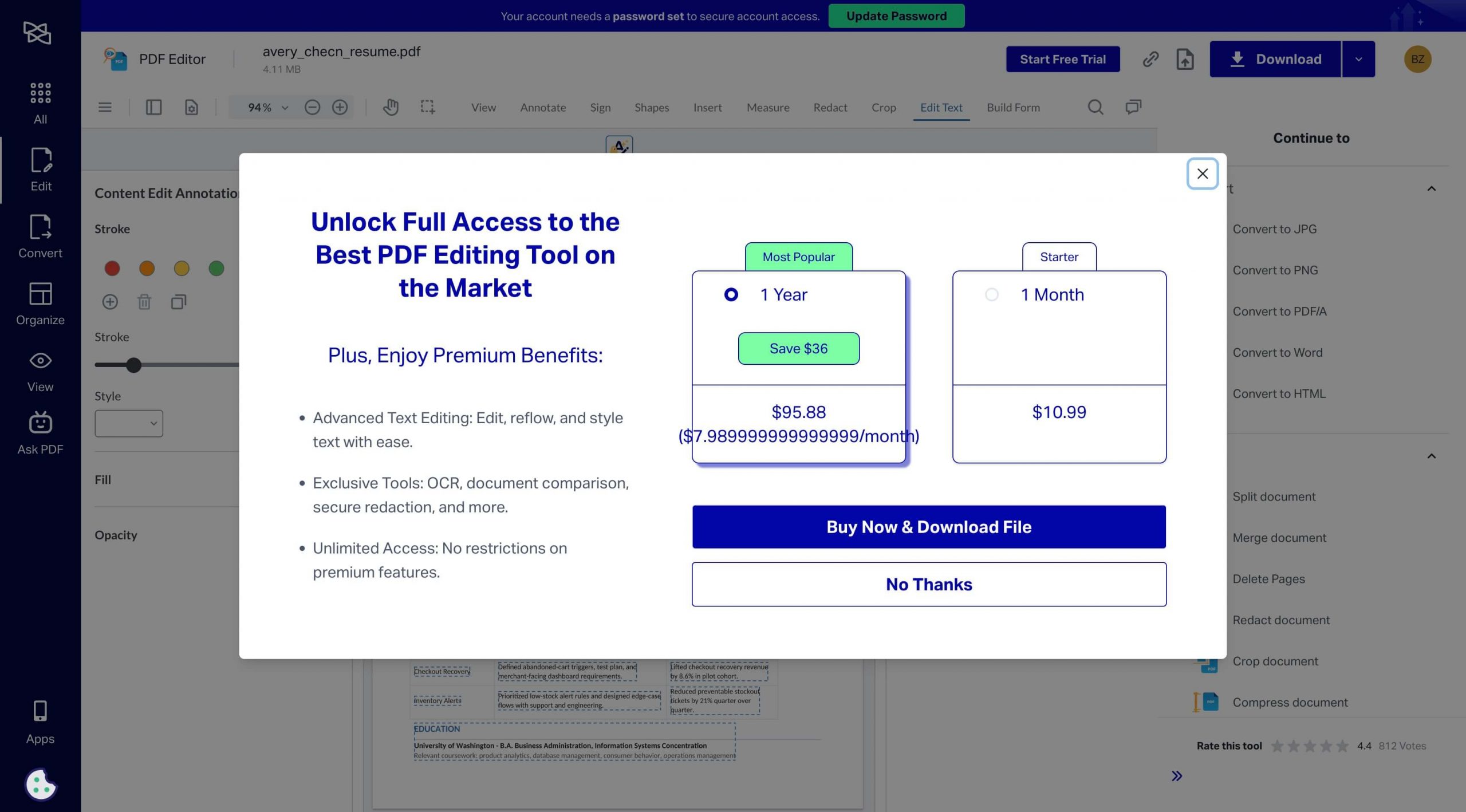Collapse right panel with double chevron

coord(1177,776)
